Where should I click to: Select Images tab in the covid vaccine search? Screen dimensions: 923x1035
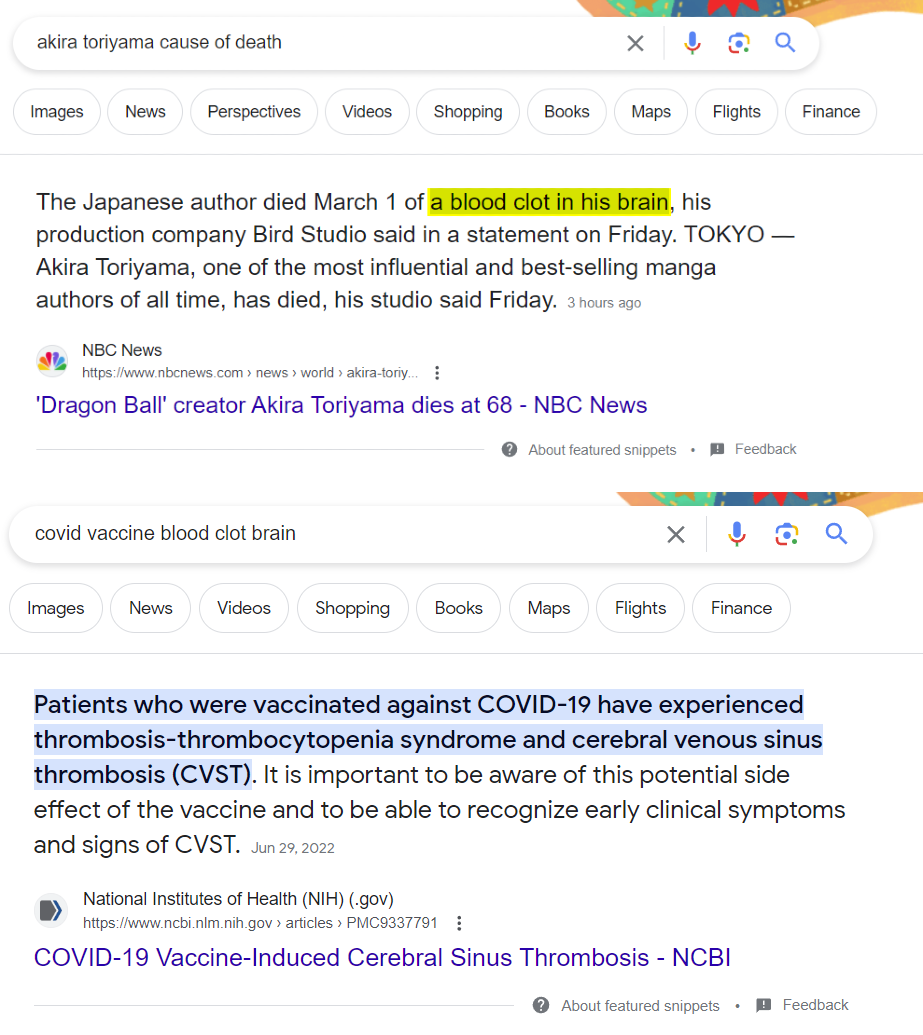[56, 608]
